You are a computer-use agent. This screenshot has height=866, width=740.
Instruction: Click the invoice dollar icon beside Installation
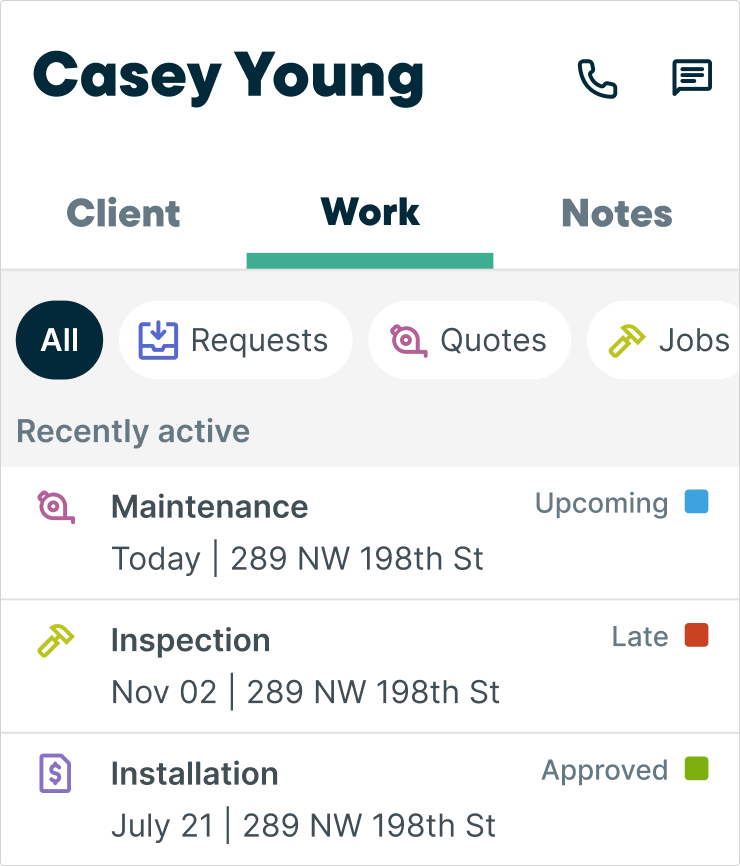55,774
